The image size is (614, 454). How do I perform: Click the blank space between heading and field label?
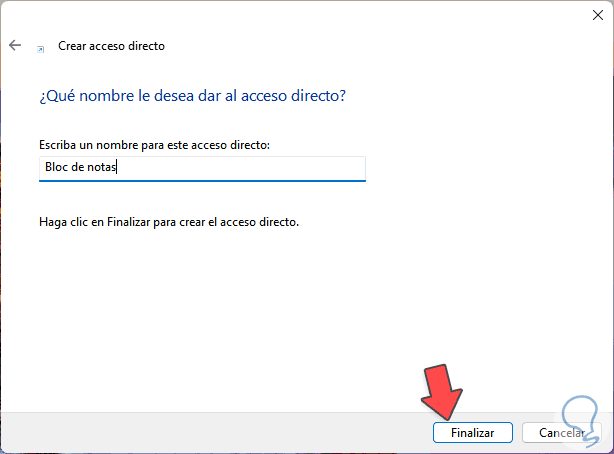pyautogui.click(x=200, y=122)
